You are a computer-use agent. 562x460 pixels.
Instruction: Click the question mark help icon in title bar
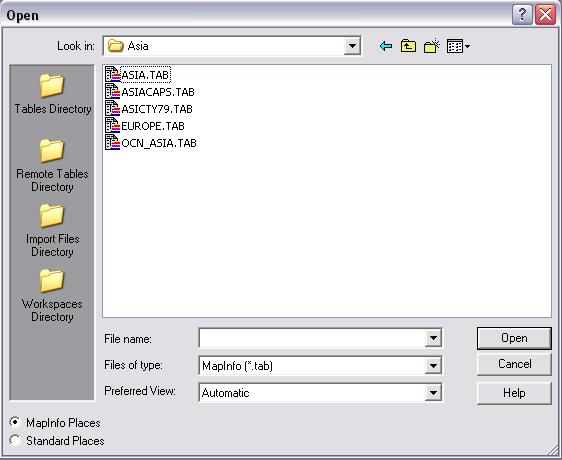point(522,15)
